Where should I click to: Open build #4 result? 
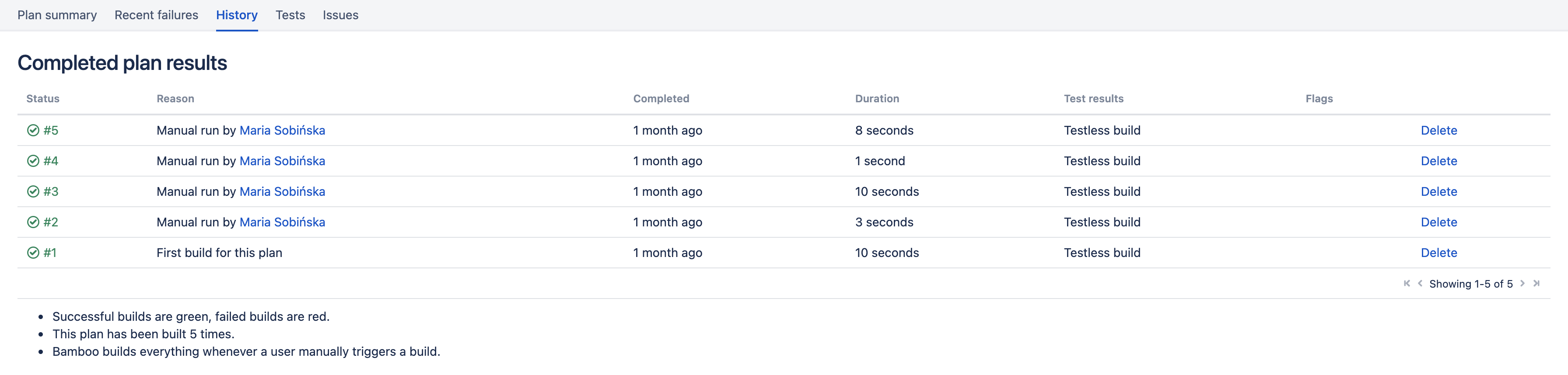click(x=50, y=161)
